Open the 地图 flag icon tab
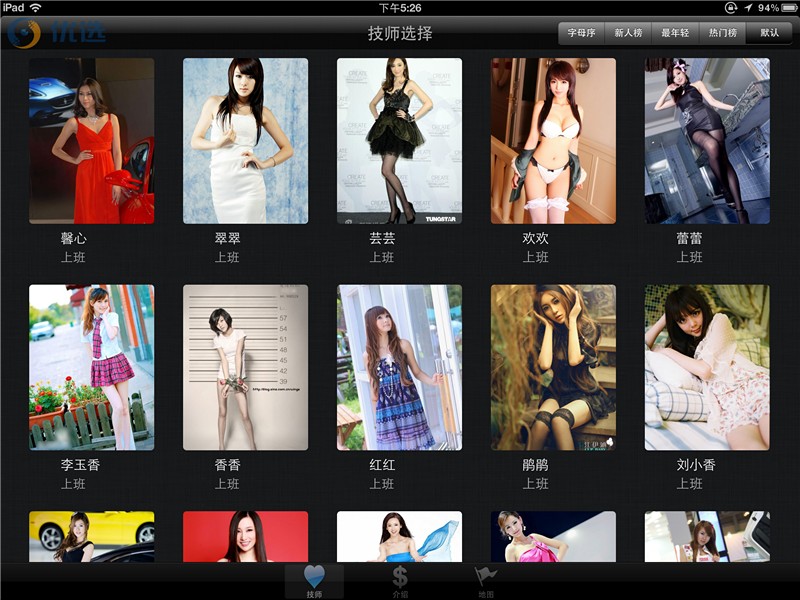800x600 pixels. (486, 582)
